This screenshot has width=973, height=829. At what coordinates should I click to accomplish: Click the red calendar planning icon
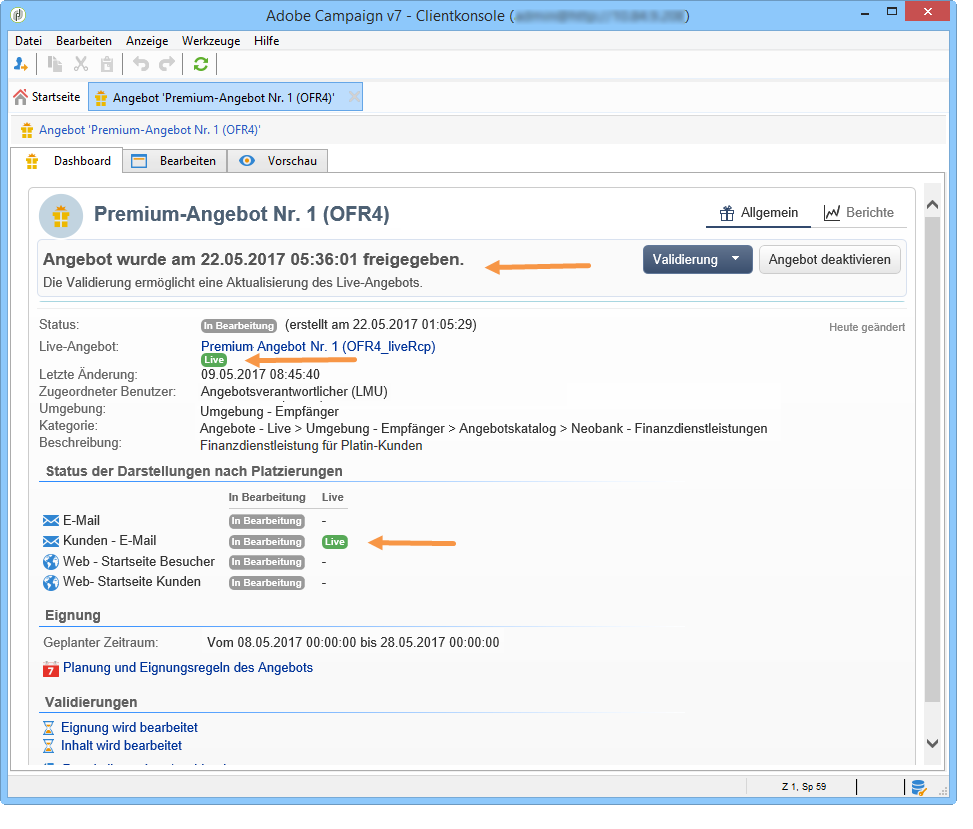(x=51, y=669)
